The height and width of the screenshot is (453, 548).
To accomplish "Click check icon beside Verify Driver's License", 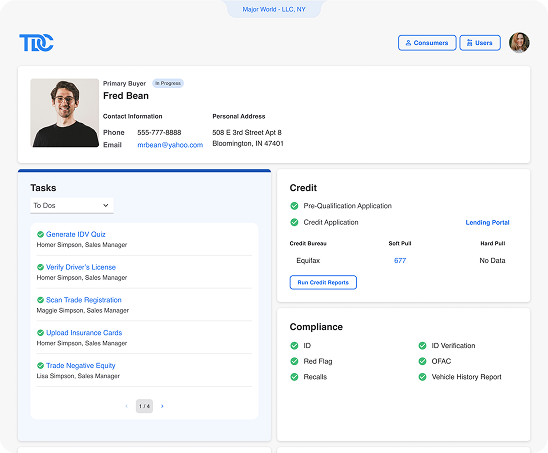I will 40,267.
